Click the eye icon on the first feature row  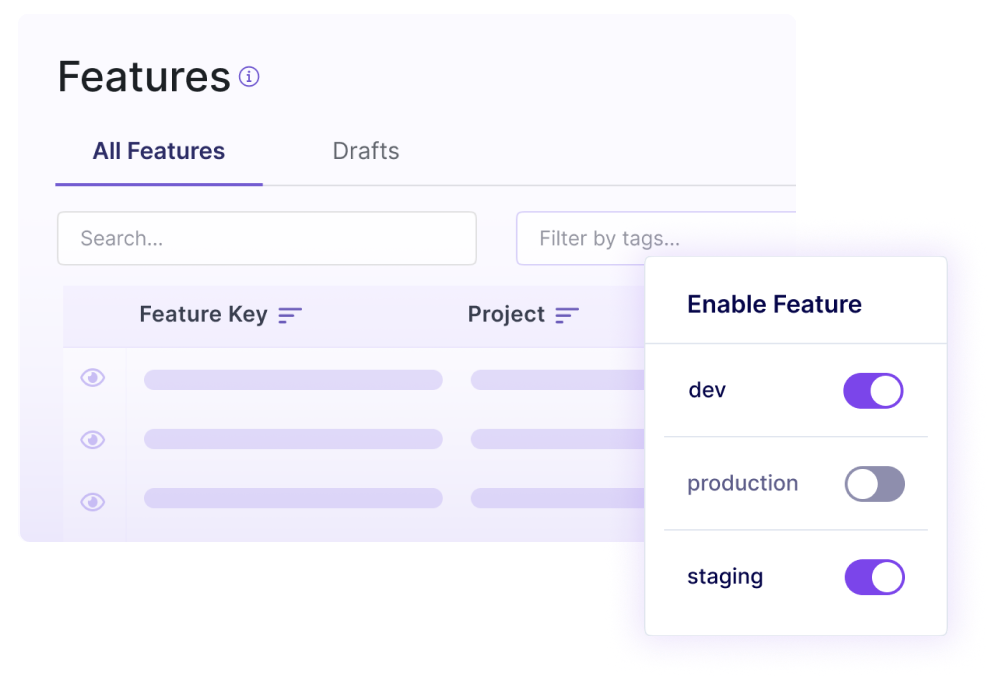click(x=92, y=377)
